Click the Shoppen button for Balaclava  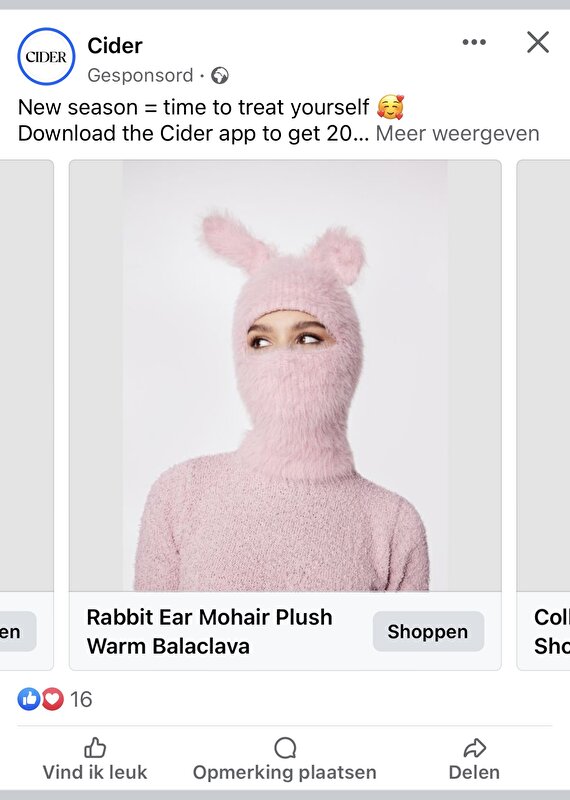tap(428, 632)
